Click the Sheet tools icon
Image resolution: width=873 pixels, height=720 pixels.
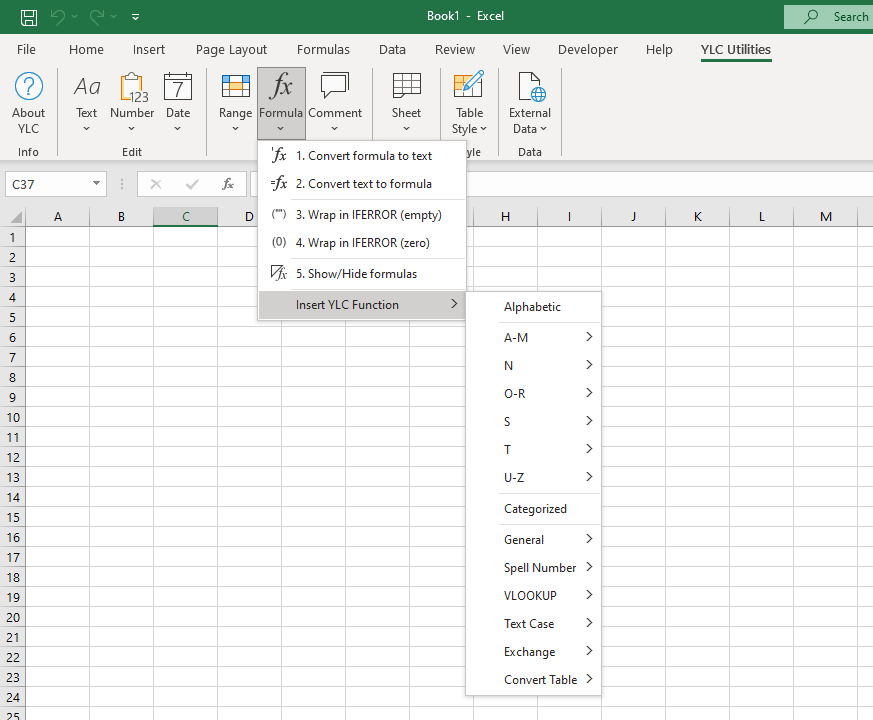[406, 88]
